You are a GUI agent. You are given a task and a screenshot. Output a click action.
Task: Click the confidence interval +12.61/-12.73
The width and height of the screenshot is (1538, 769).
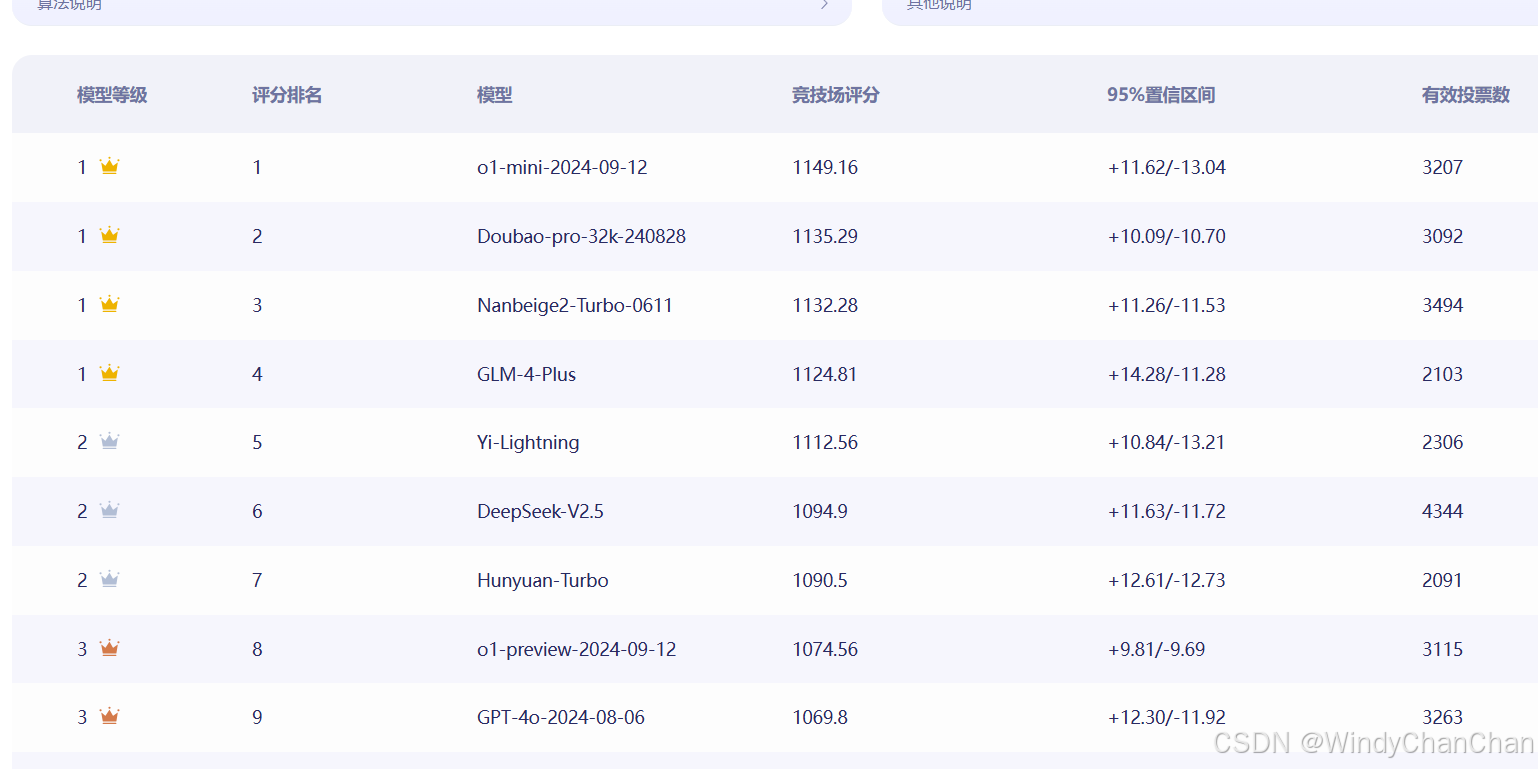point(1167,580)
